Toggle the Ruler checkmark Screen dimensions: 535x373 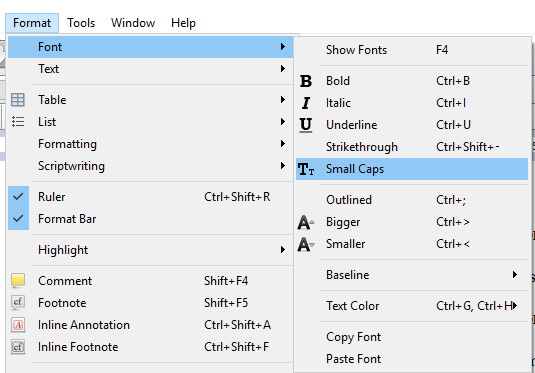18,197
